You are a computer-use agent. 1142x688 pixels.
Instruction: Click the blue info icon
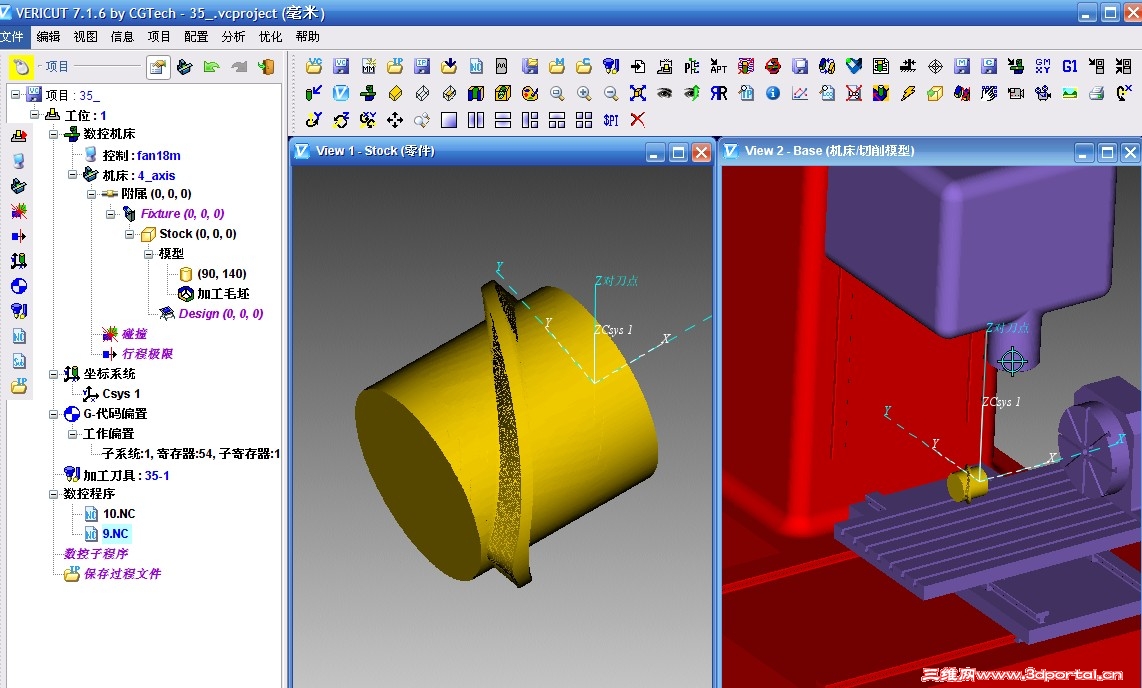point(773,93)
